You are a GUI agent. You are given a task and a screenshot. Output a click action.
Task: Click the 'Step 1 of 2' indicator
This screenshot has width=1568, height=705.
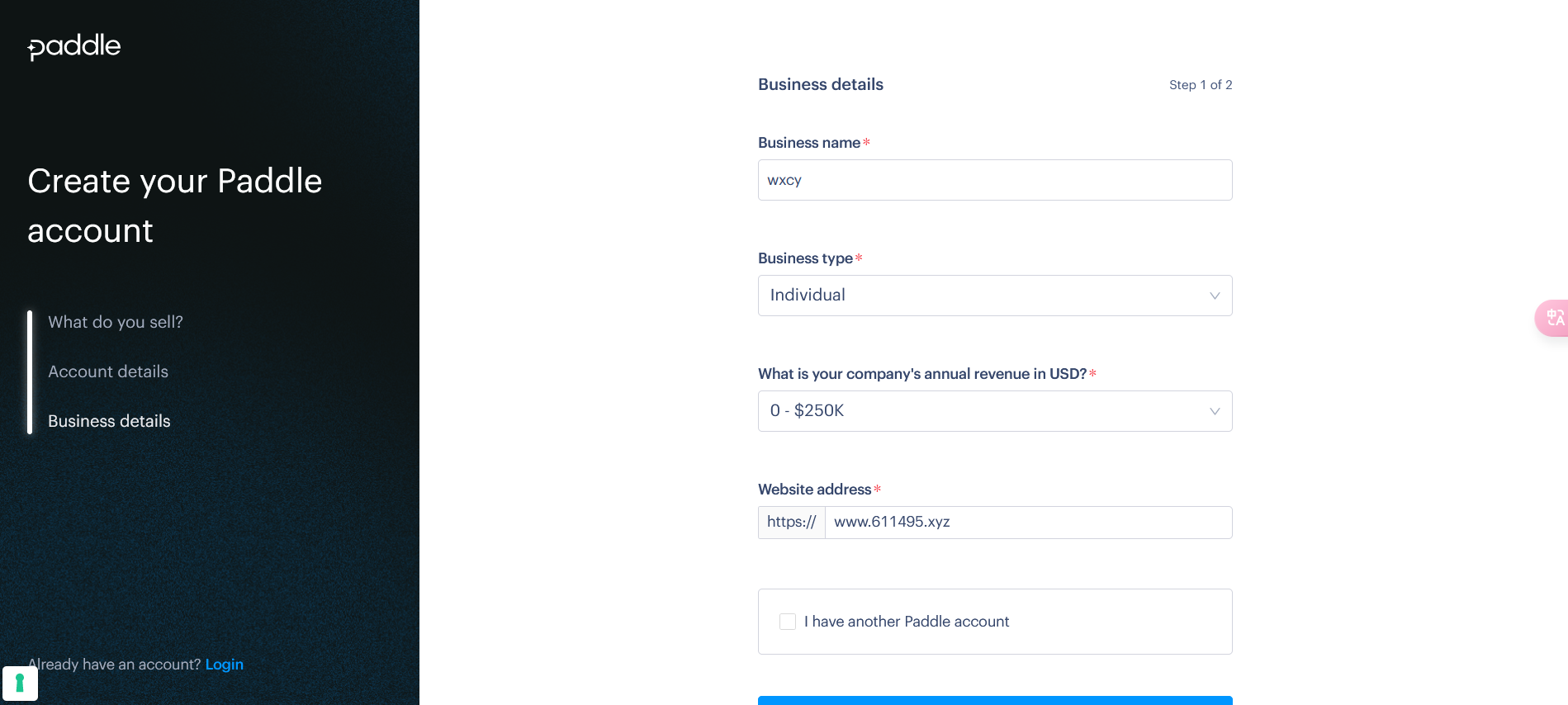(x=1201, y=85)
